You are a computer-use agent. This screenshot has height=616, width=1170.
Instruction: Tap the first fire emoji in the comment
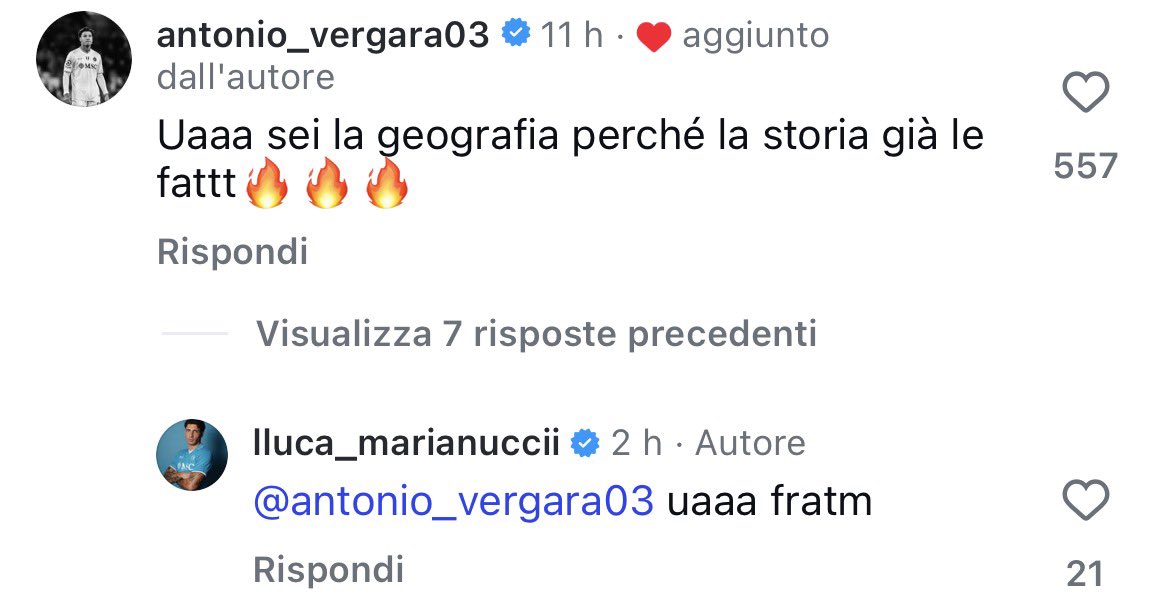(x=265, y=186)
